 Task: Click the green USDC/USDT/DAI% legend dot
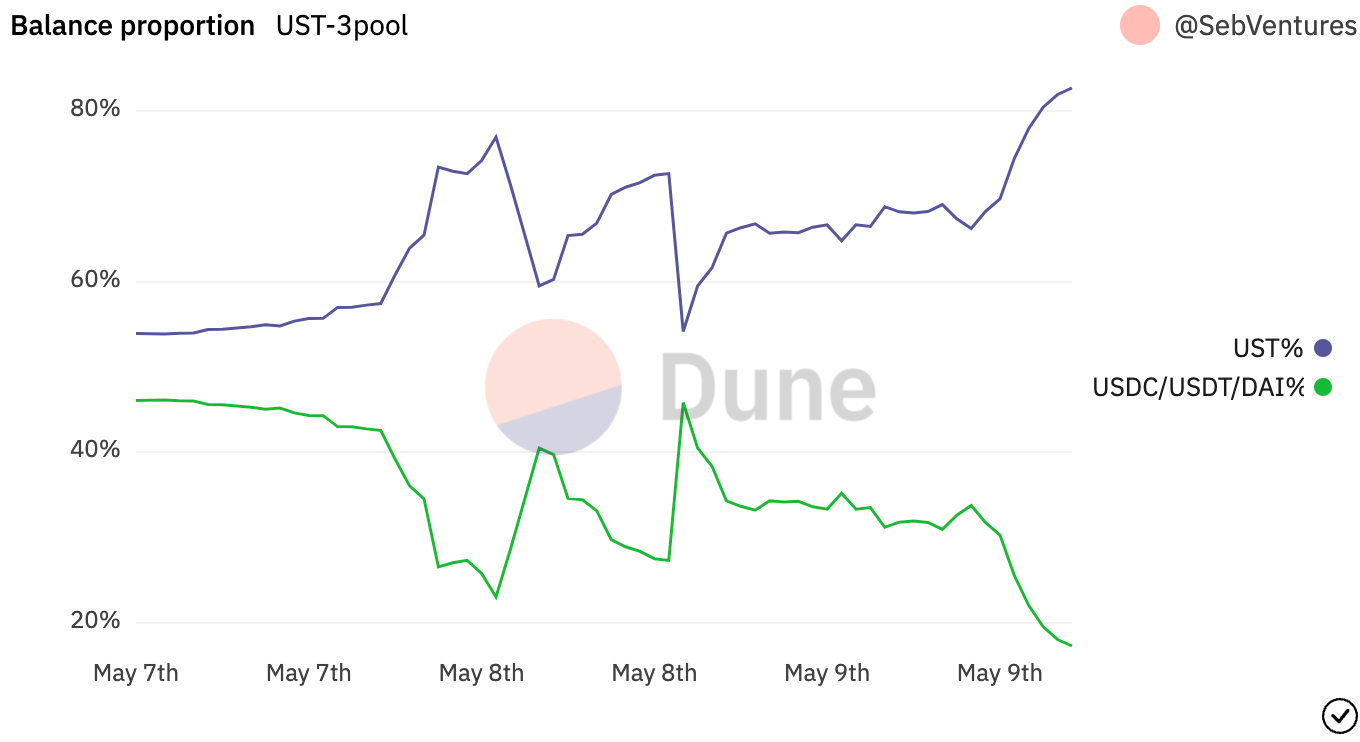pyautogui.click(x=1323, y=387)
